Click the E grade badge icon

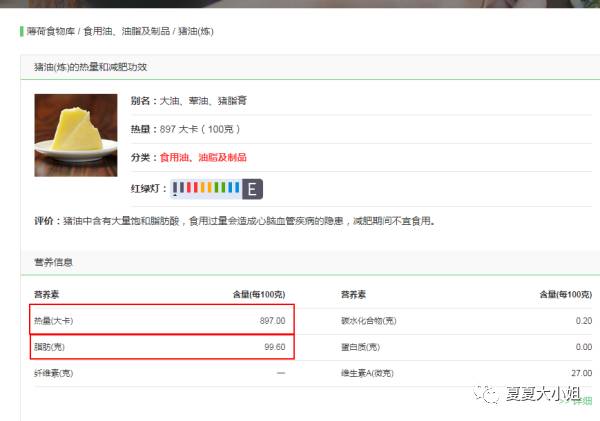click(252, 189)
